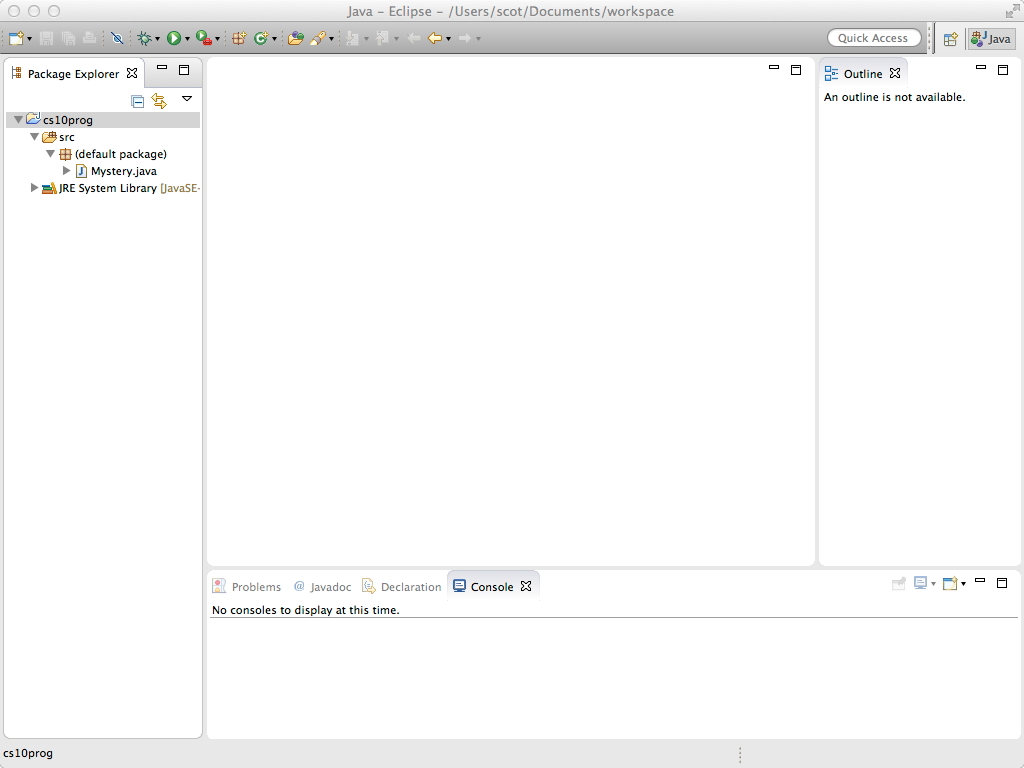Open the Back history dropdown arrow
The image size is (1024, 768).
449,39
